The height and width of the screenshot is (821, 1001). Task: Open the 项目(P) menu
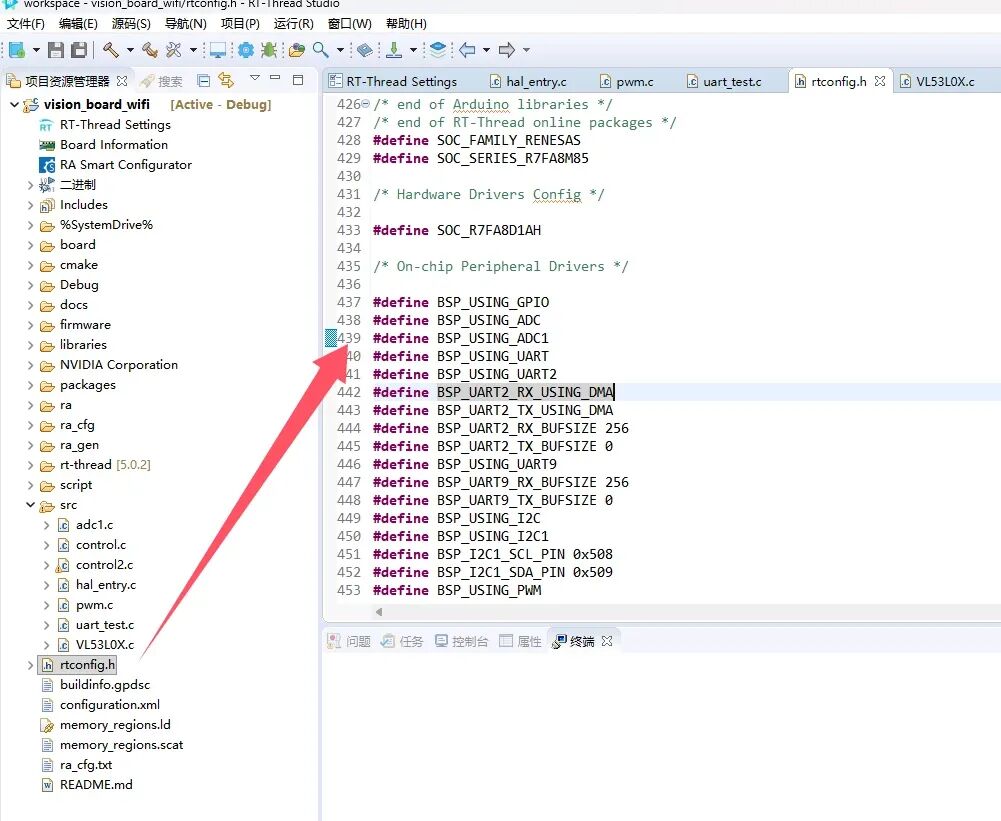(x=240, y=23)
